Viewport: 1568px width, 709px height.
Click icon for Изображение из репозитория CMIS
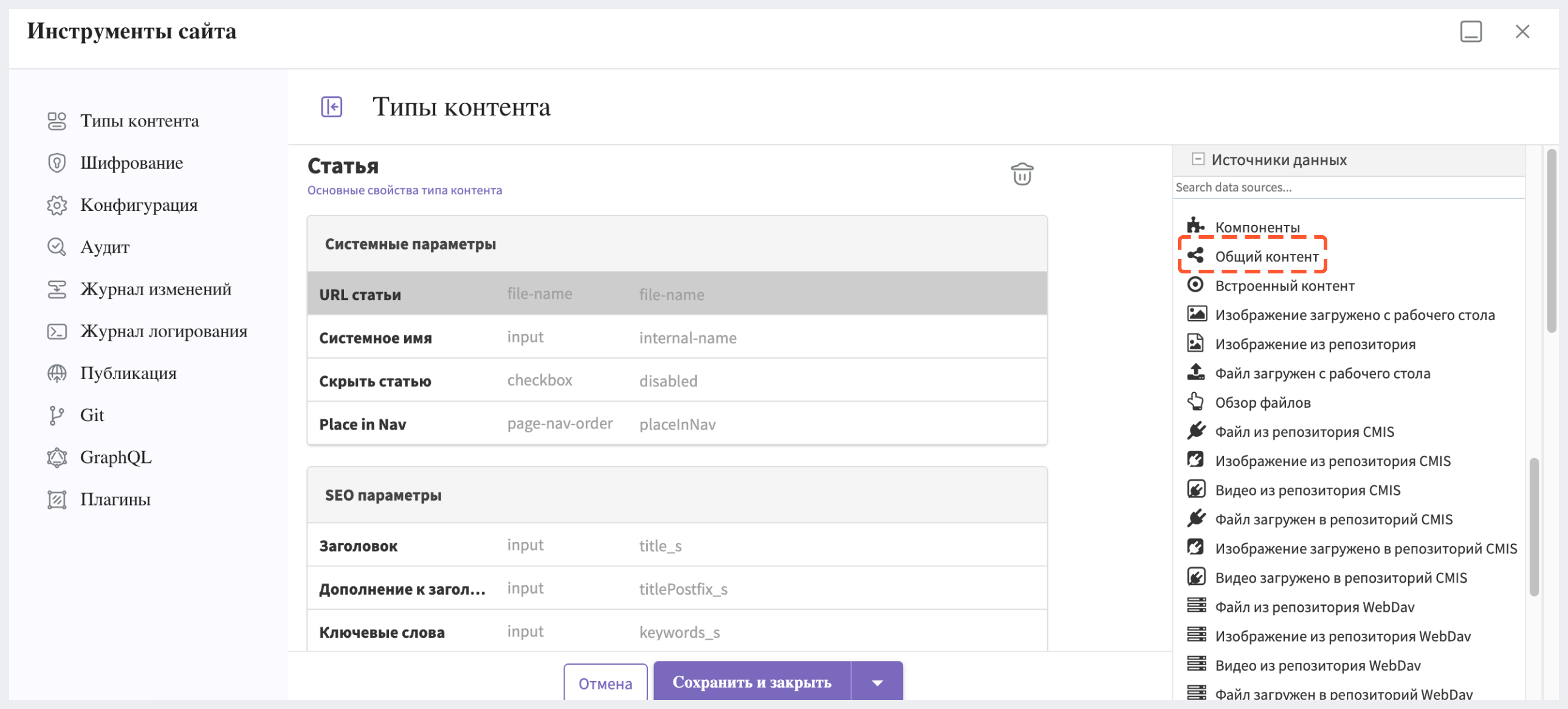point(1195,460)
